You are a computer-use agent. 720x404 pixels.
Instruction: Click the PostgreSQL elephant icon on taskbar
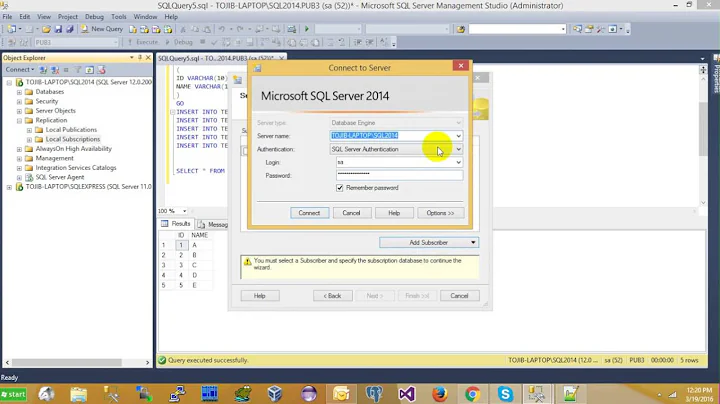click(374, 394)
